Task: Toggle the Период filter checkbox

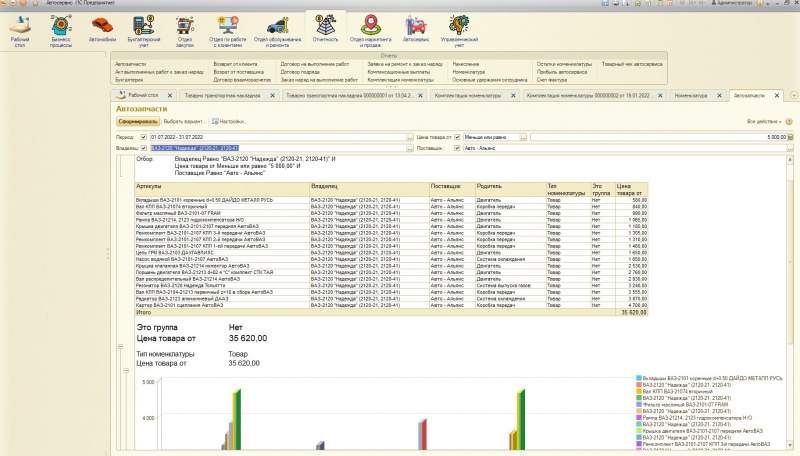Action: coord(143,137)
